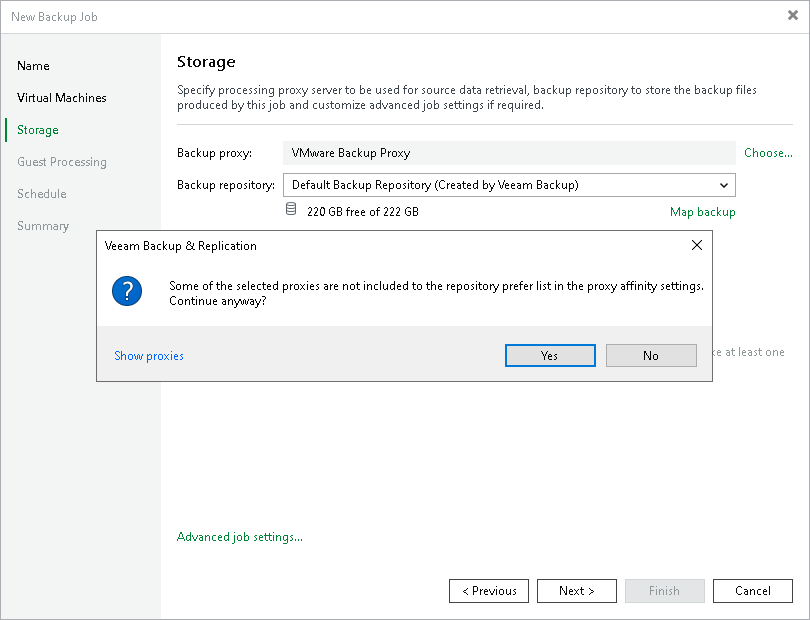Click the Storage page heading
810x620 pixels.
(206, 62)
